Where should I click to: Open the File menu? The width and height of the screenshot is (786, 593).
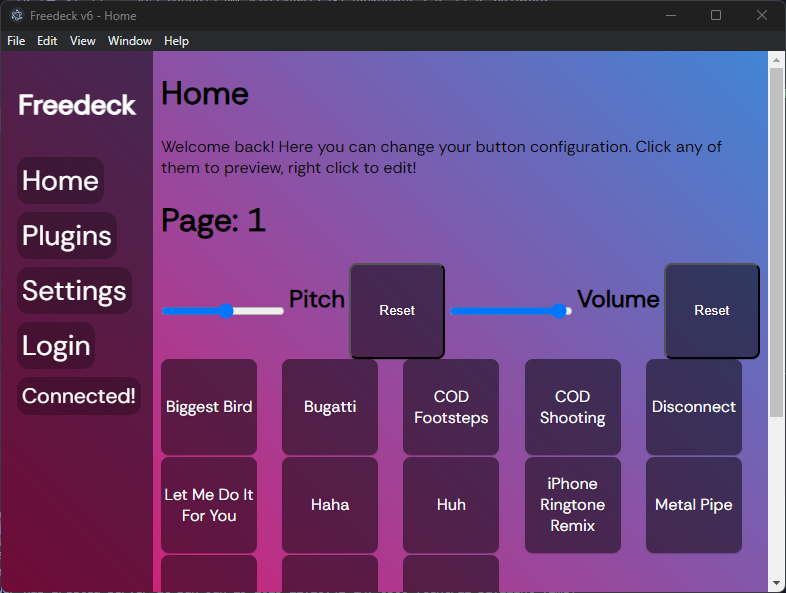coord(16,41)
